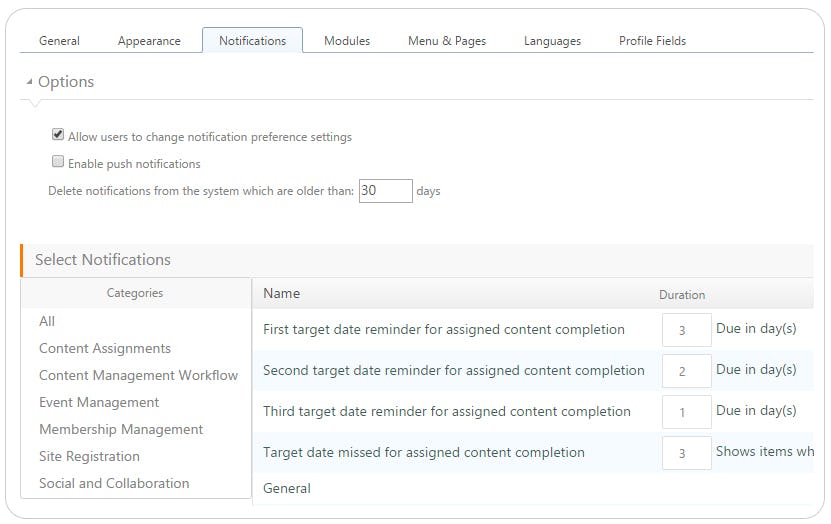The width and height of the screenshot is (831, 524).
Task: Switch to the Languages tab
Action: pyautogui.click(x=552, y=41)
